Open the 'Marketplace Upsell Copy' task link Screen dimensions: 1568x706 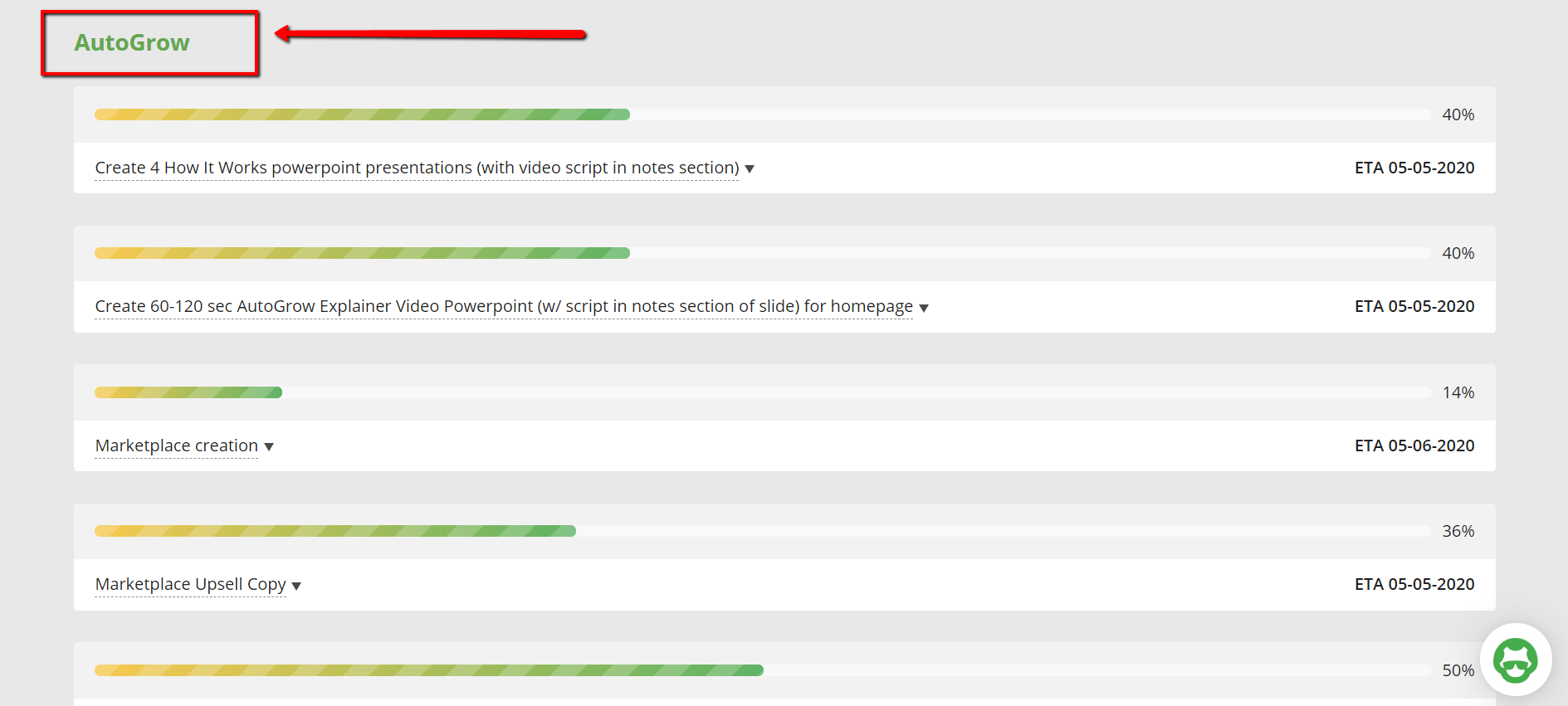point(189,584)
